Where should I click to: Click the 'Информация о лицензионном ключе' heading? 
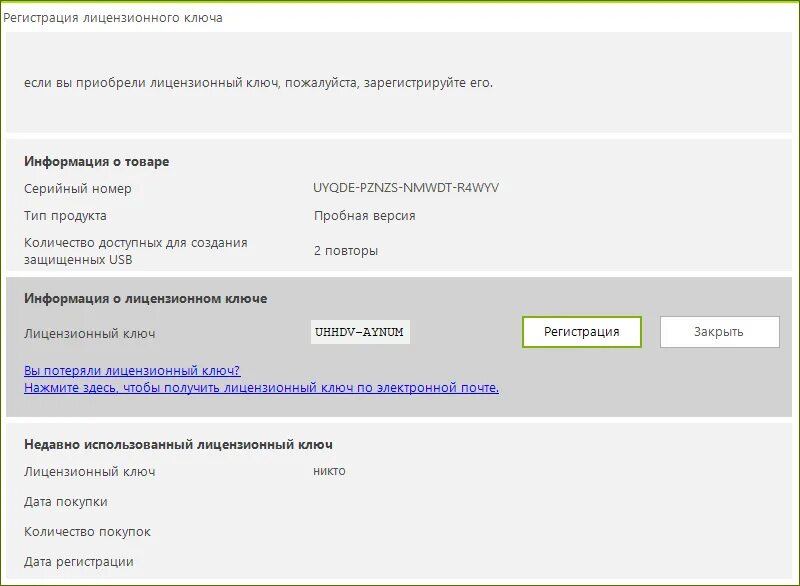(145, 298)
